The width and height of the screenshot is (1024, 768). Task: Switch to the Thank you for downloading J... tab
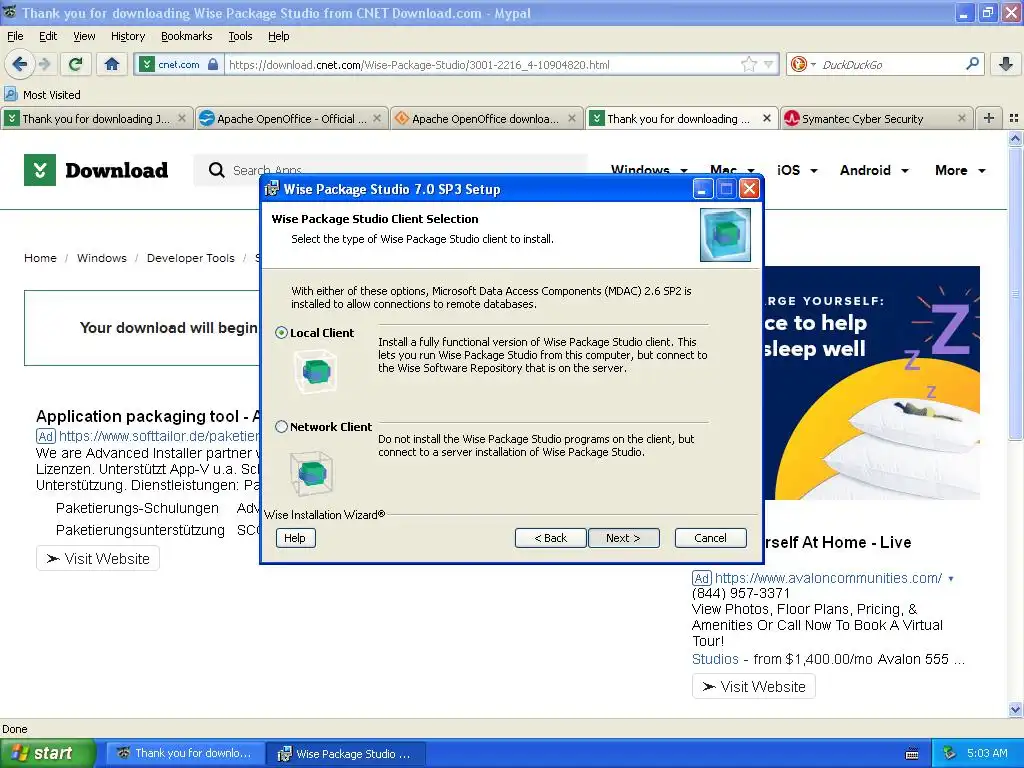(97, 119)
